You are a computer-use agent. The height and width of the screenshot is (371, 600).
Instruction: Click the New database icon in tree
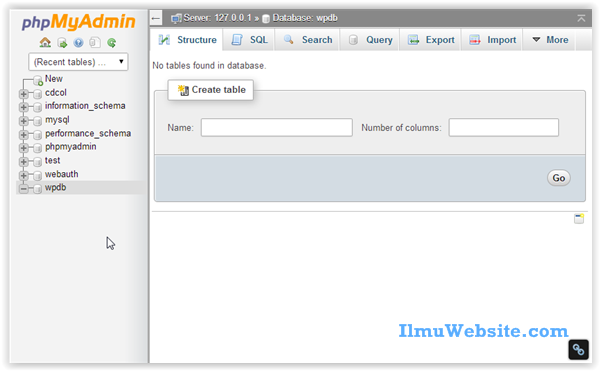[x=38, y=80]
